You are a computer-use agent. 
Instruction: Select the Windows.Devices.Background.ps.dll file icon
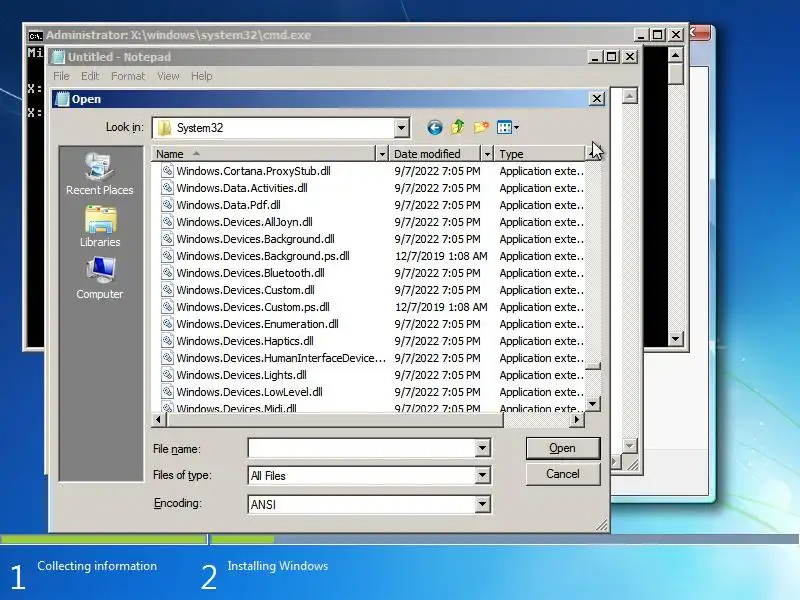click(x=167, y=256)
